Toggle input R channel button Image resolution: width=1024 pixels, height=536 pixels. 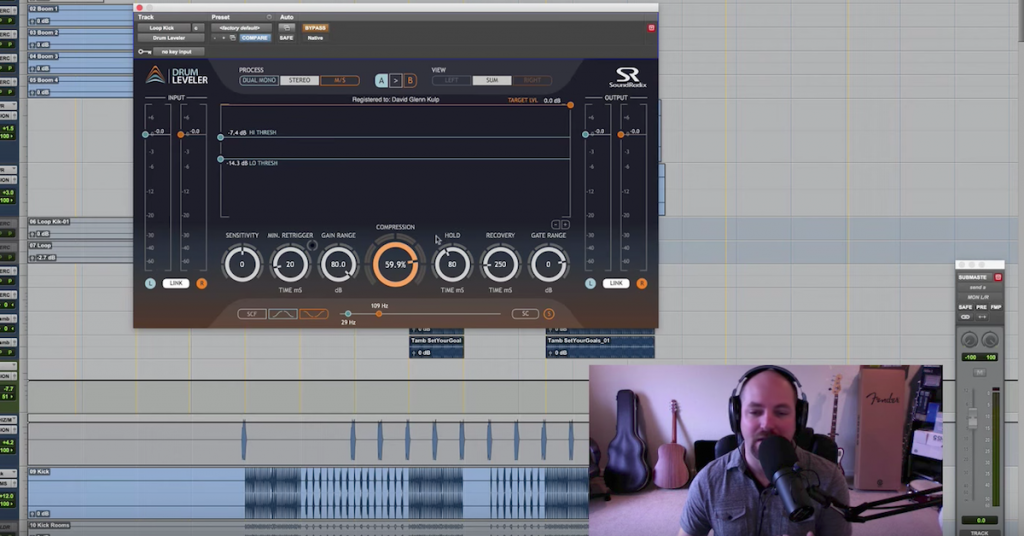pyautogui.click(x=202, y=283)
